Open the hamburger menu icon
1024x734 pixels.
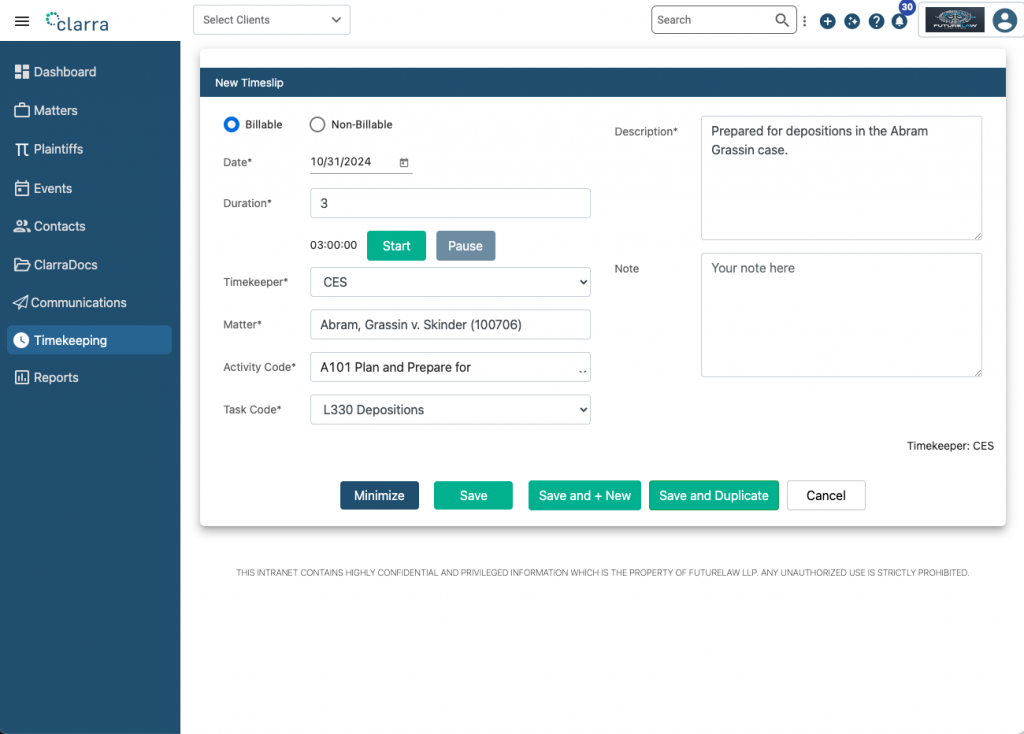[x=22, y=21]
